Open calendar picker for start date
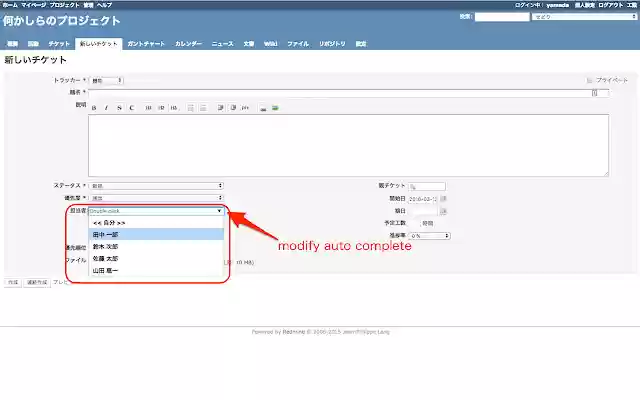The image size is (640, 400). [444, 199]
